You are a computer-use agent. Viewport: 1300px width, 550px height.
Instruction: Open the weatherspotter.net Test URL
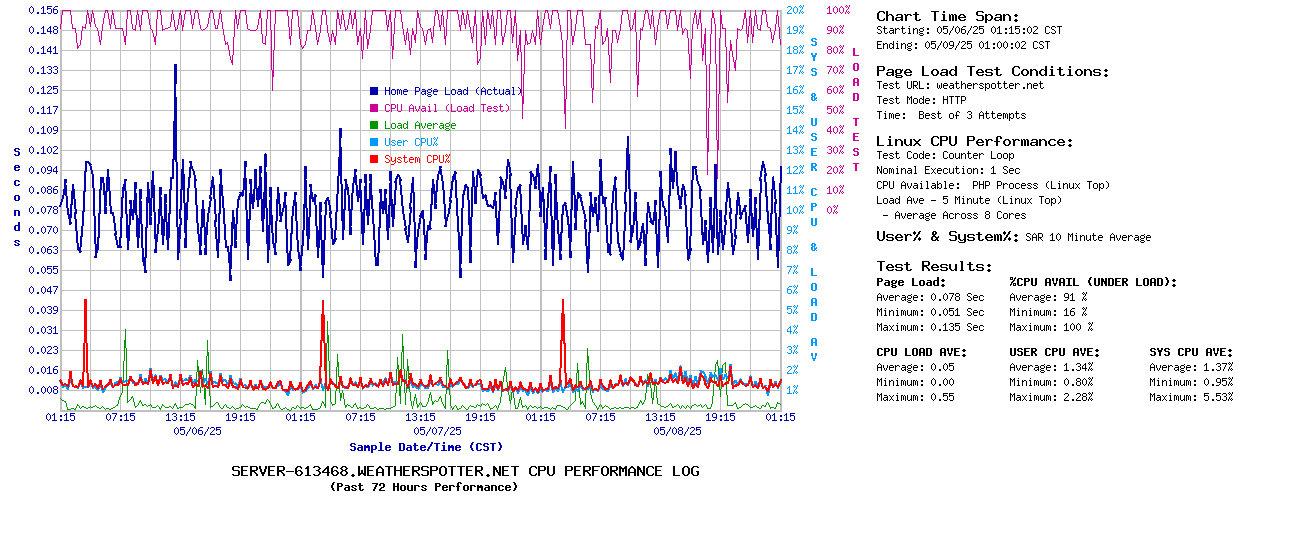coord(989,85)
